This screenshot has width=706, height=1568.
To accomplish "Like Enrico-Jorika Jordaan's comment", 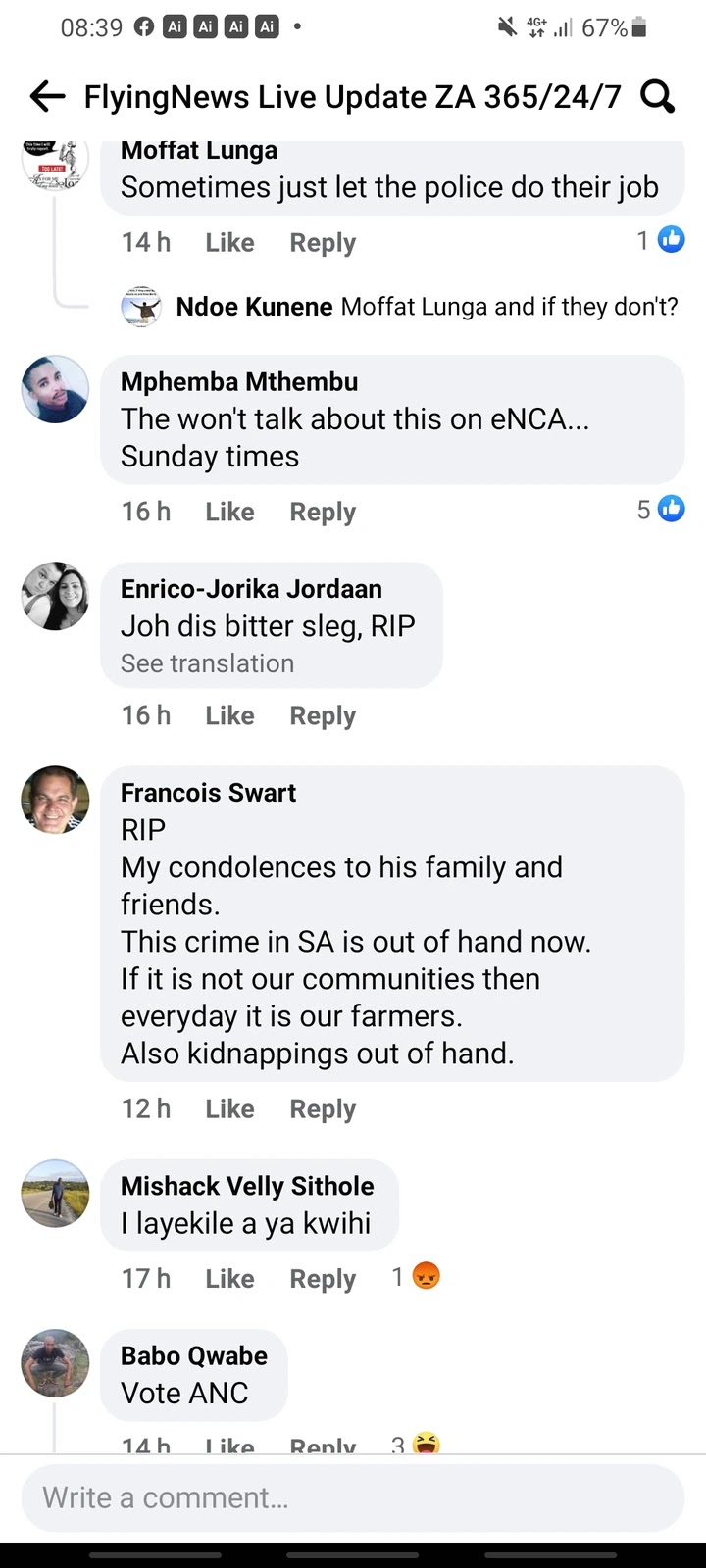I will pos(229,715).
